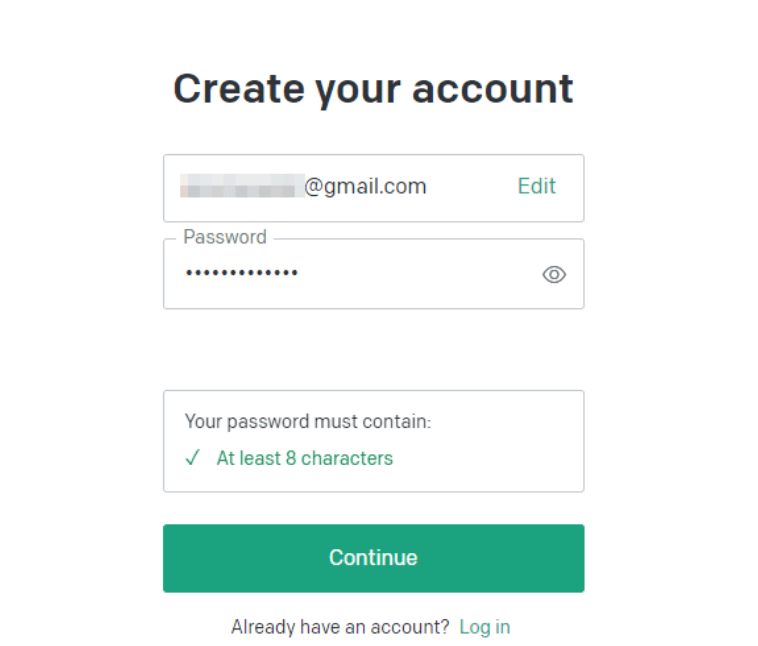Click the blurred email username portion
The width and height of the screenshot is (758, 646).
pyautogui.click(x=242, y=186)
